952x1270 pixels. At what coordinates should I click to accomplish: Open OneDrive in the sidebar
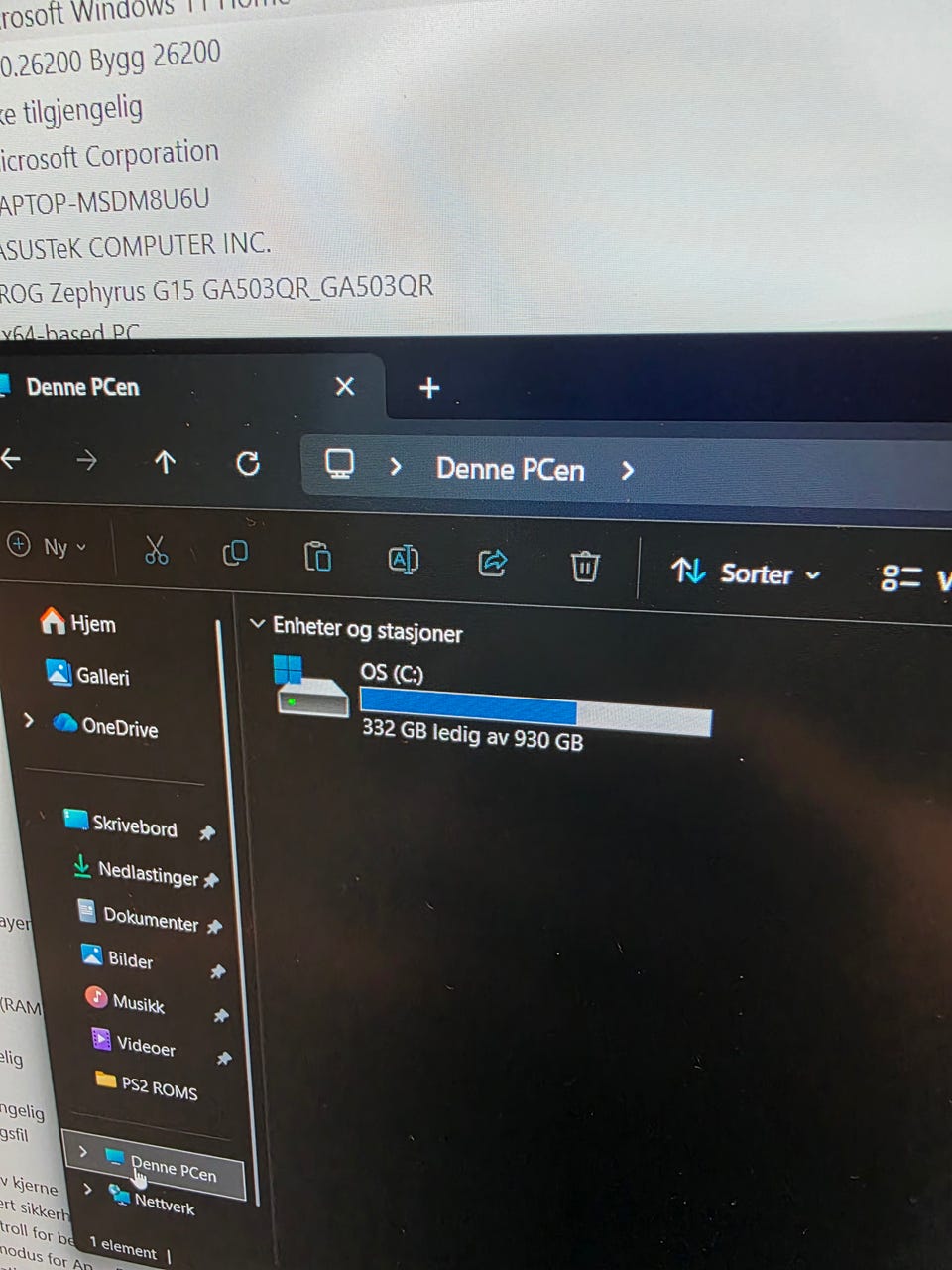click(x=105, y=726)
